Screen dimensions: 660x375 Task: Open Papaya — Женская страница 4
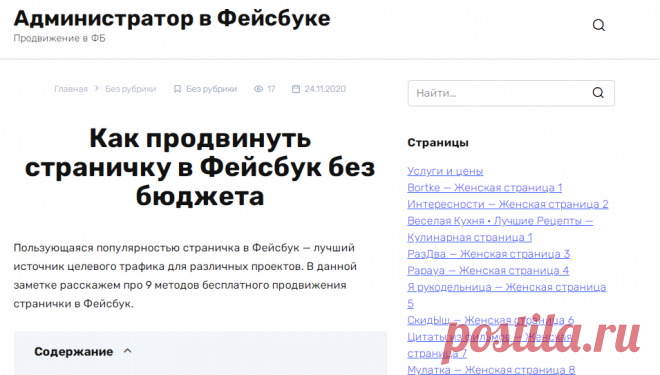click(488, 271)
